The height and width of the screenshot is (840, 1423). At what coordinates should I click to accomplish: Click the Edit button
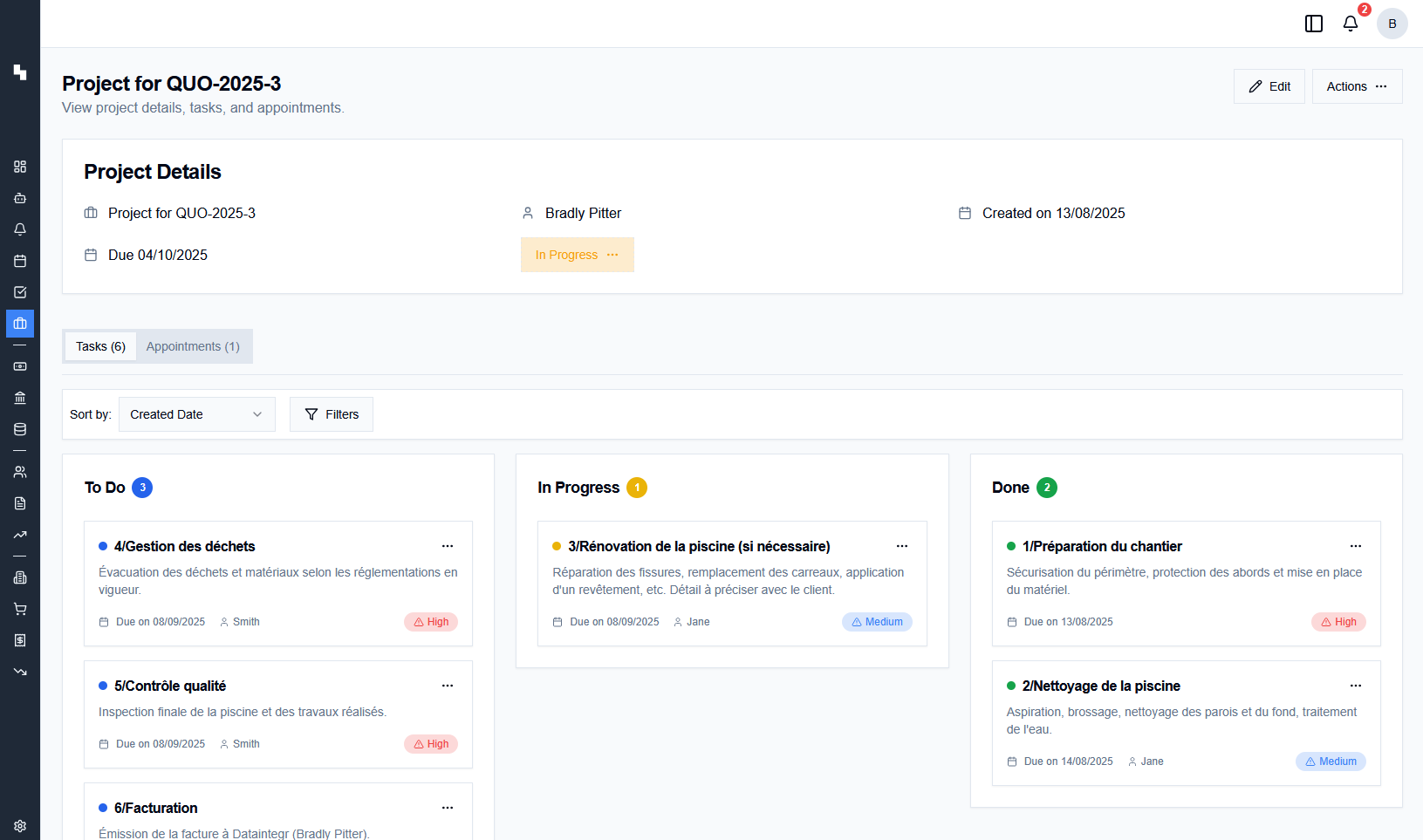tap(1269, 86)
